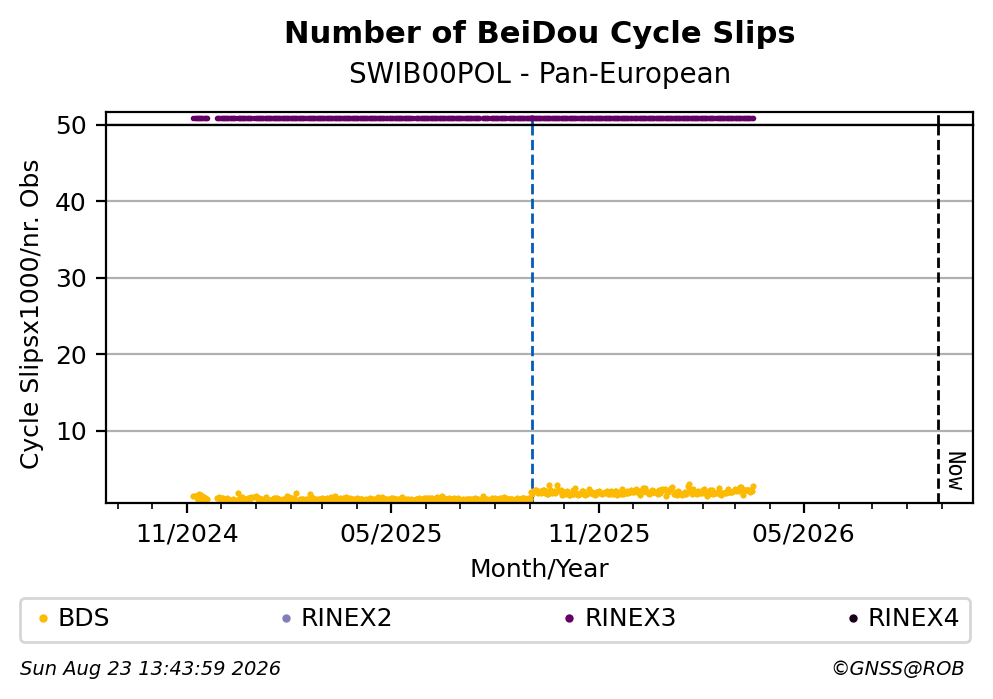Click the 11/2025 x-axis tick label
This screenshot has height=699, width=993.
[x=598, y=534]
